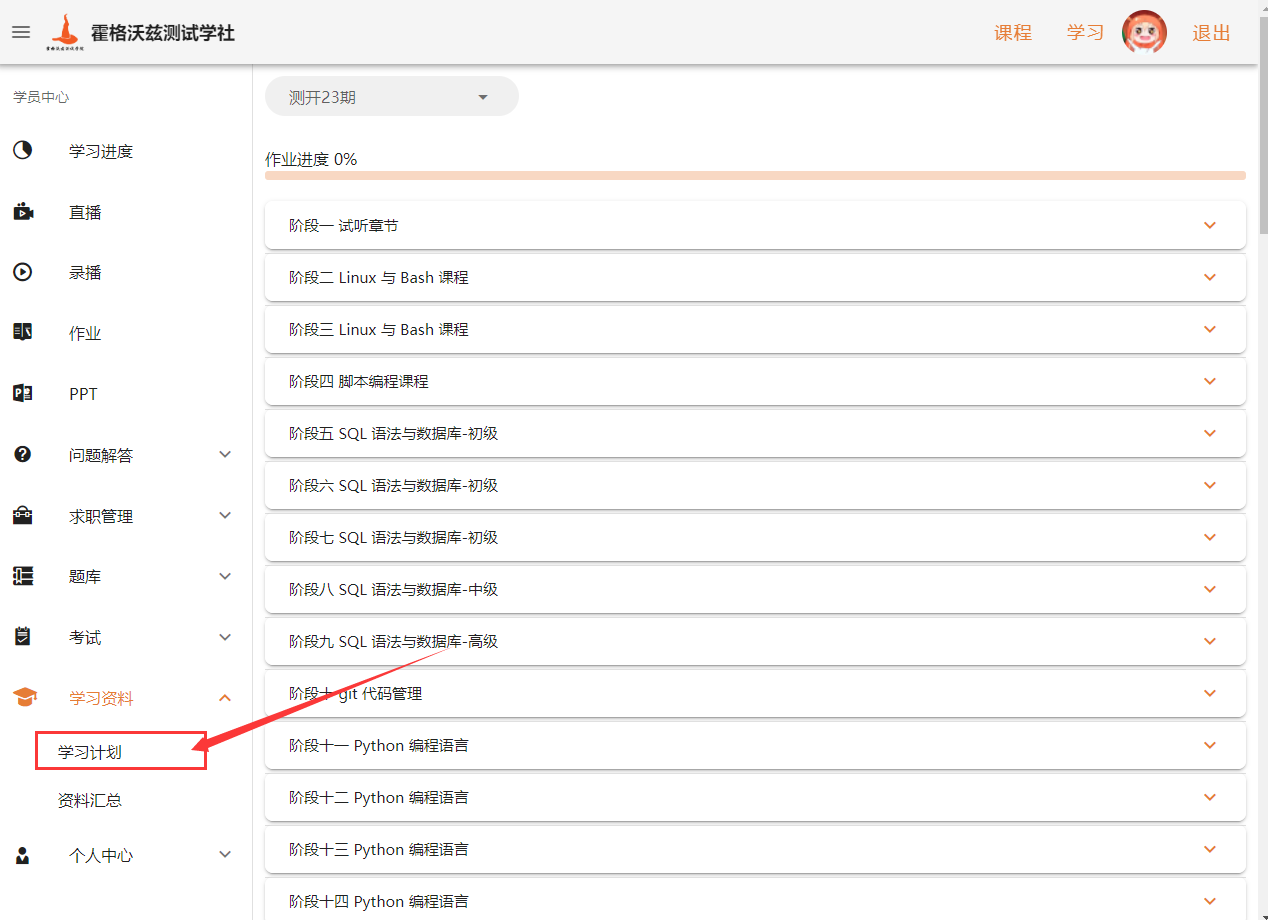The width and height of the screenshot is (1268, 920).
Task: Expand 阶段五 SQL 初级 chevron
Action: point(1210,433)
